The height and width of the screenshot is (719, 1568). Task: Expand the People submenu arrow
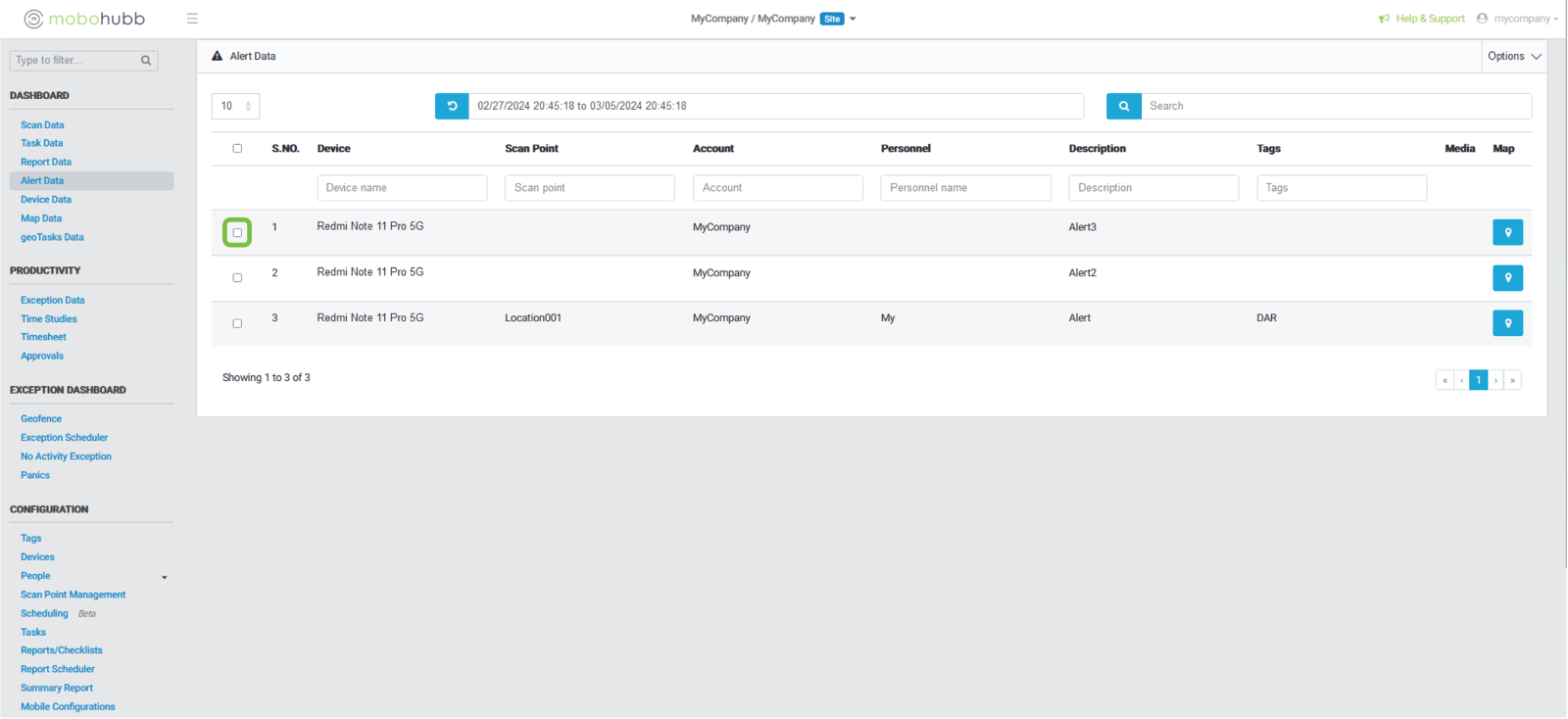pyautogui.click(x=165, y=577)
